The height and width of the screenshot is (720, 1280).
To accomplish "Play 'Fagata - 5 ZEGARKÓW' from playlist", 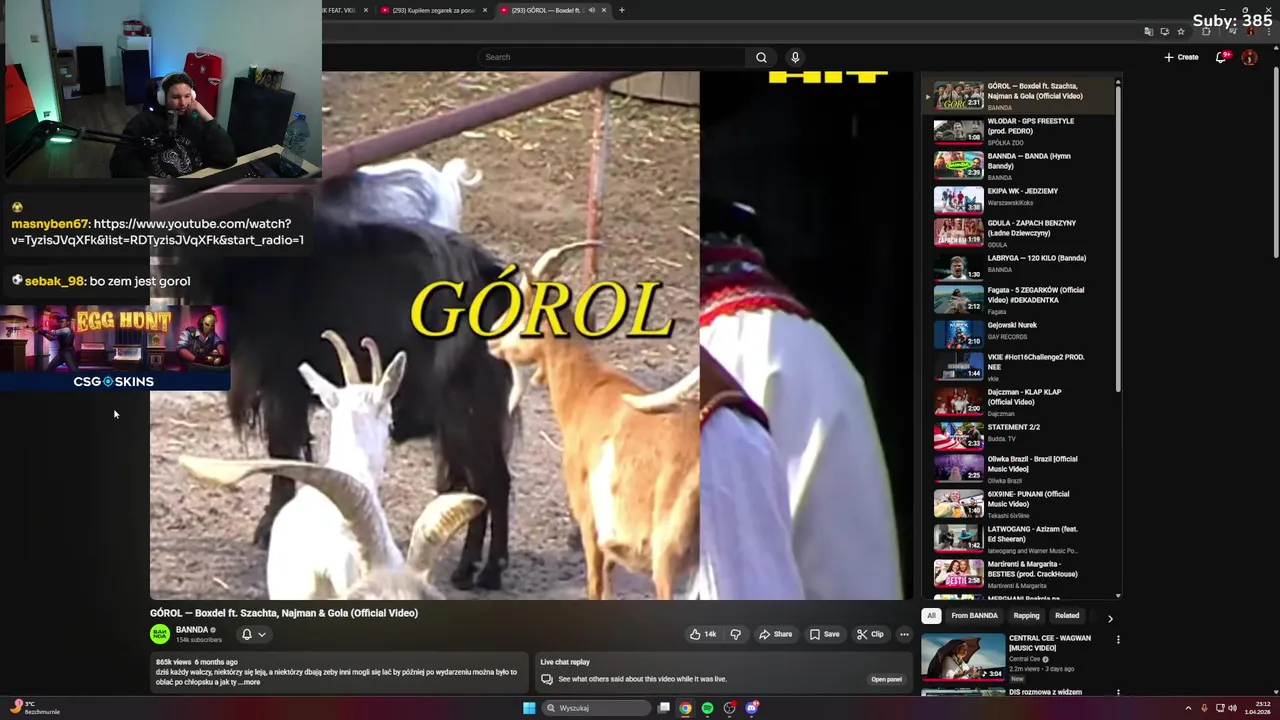I will point(1020,300).
